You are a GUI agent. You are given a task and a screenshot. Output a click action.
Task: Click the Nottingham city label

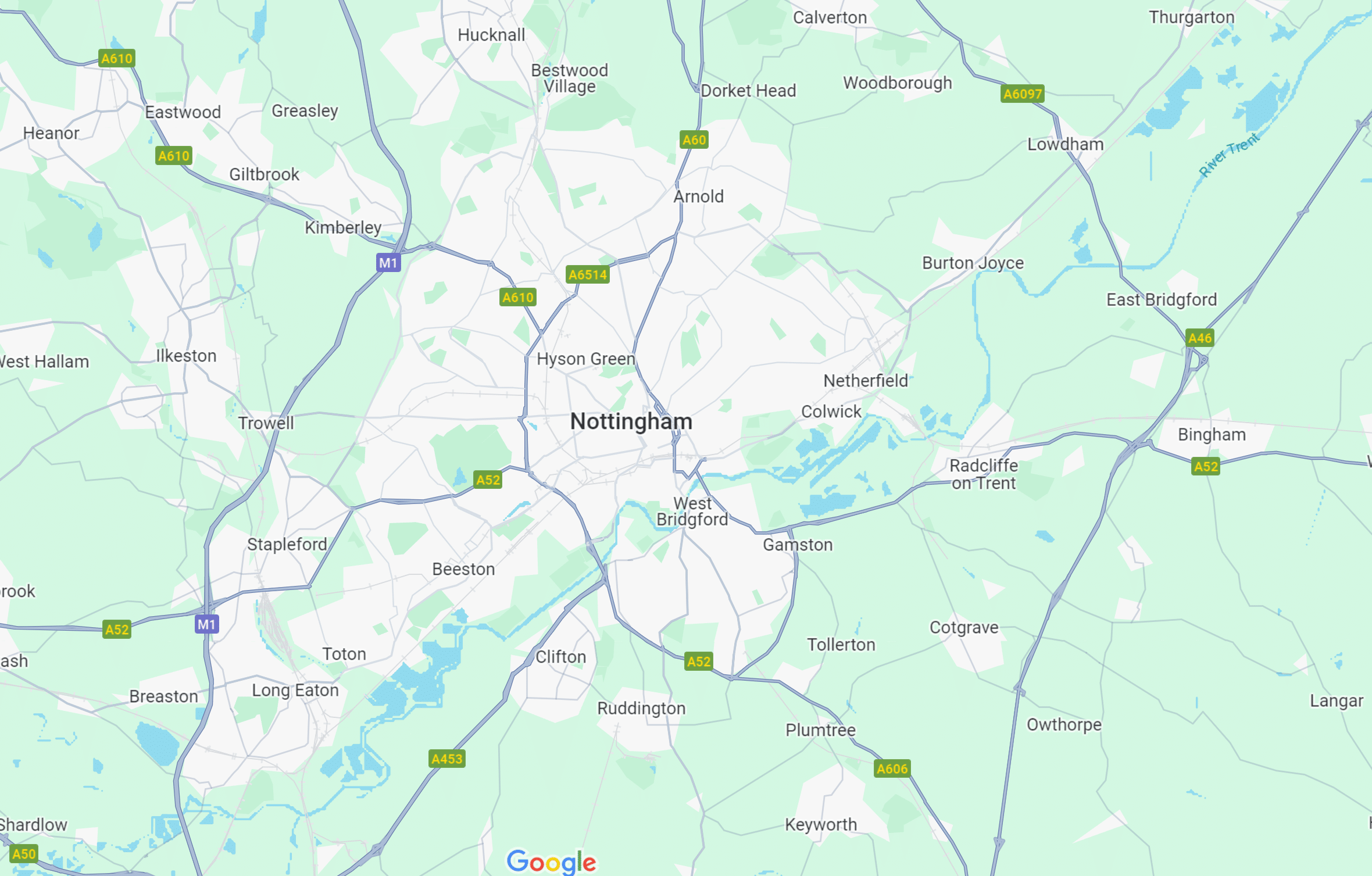point(631,421)
